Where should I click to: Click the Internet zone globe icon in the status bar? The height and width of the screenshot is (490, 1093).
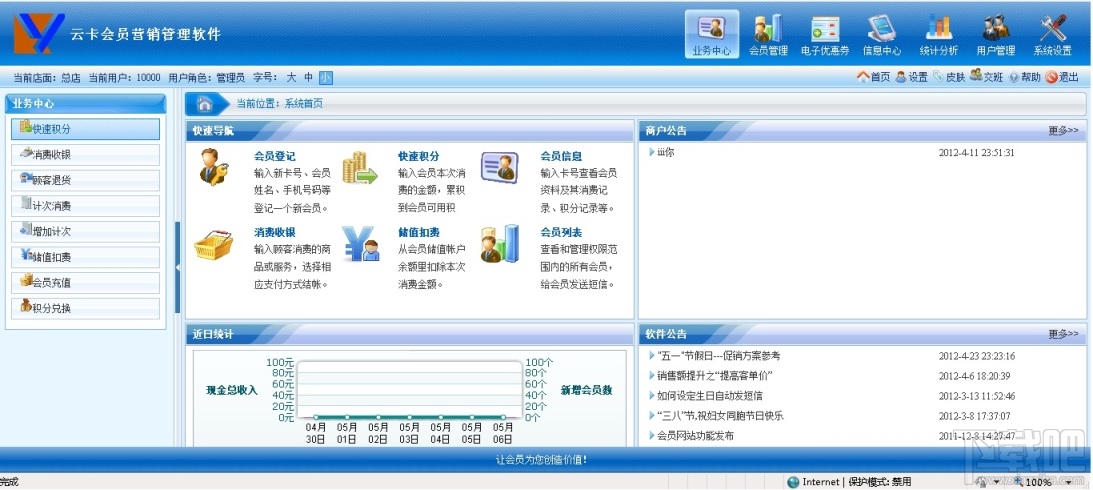tap(793, 482)
